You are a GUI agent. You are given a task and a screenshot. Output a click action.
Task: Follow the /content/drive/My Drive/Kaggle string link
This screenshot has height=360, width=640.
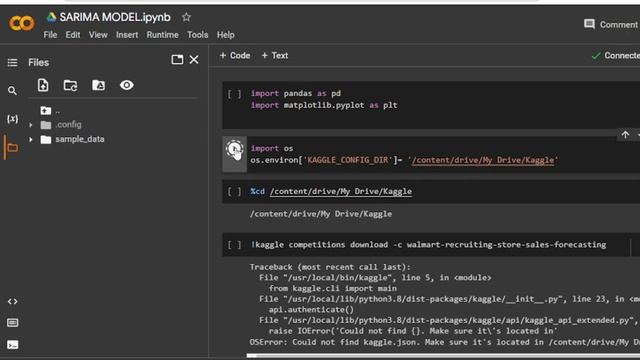483,160
